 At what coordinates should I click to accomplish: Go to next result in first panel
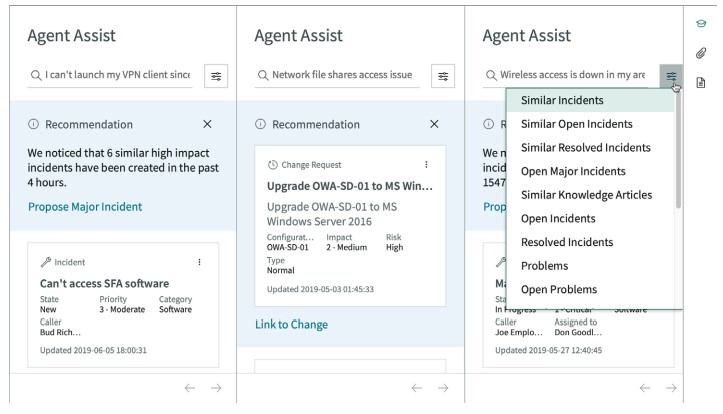216,388
